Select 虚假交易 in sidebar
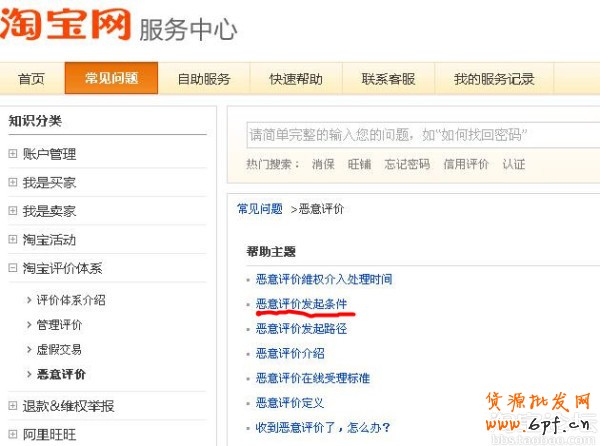This screenshot has width=600, height=446. (x=59, y=350)
